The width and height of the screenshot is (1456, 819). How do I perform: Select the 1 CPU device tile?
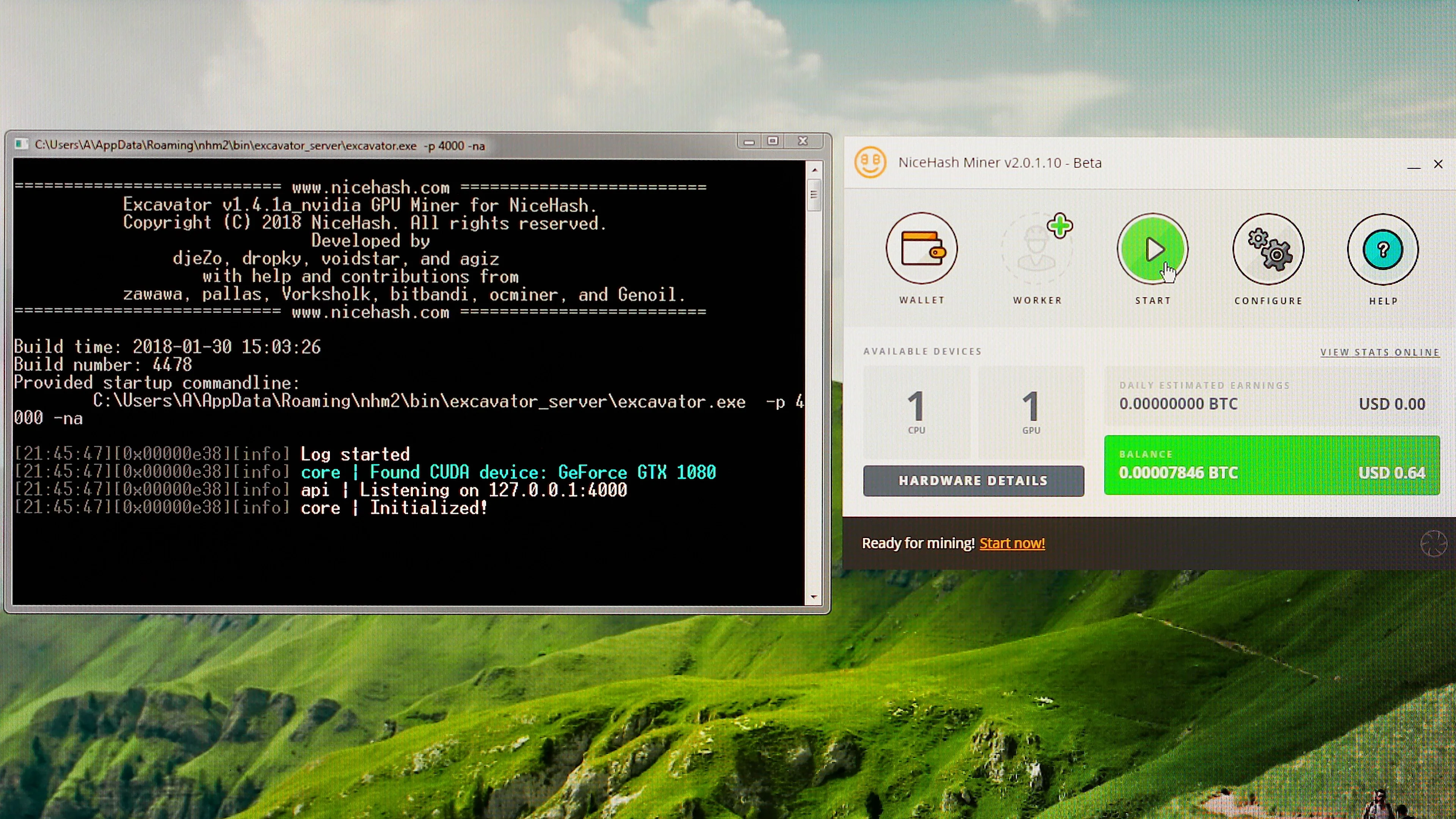[x=916, y=412]
